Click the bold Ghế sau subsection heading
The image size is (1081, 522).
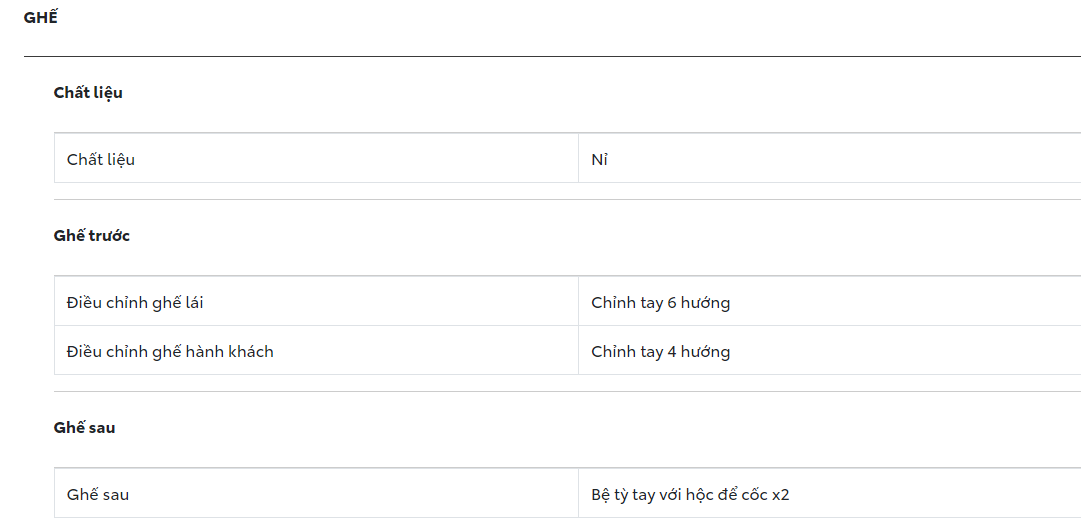tap(85, 428)
